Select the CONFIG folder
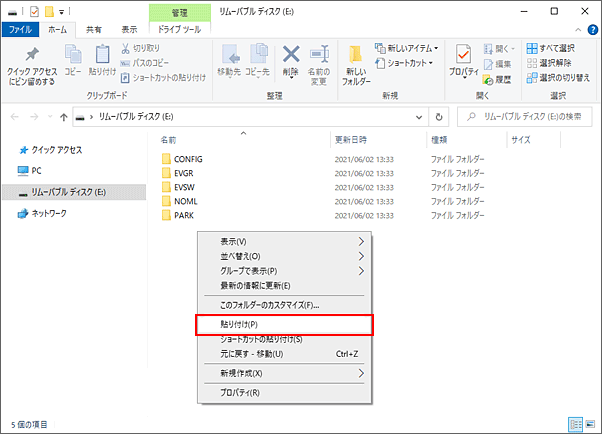602x434 pixels. point(188,159)
